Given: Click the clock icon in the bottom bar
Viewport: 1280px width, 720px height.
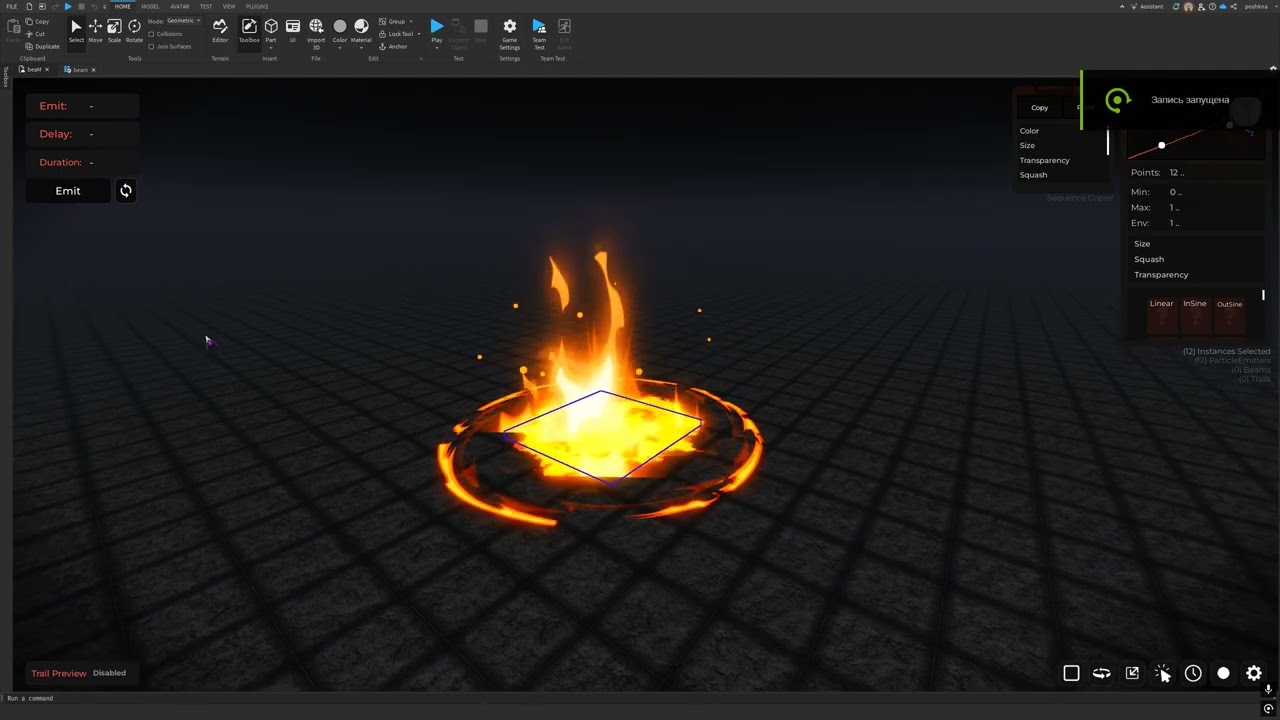Looking at the screenshot, I should [x=1193, y=673].
